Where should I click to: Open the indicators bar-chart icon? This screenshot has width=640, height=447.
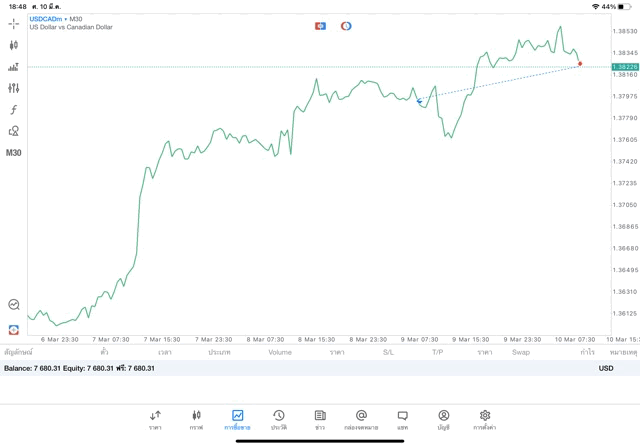pos(13,67)
